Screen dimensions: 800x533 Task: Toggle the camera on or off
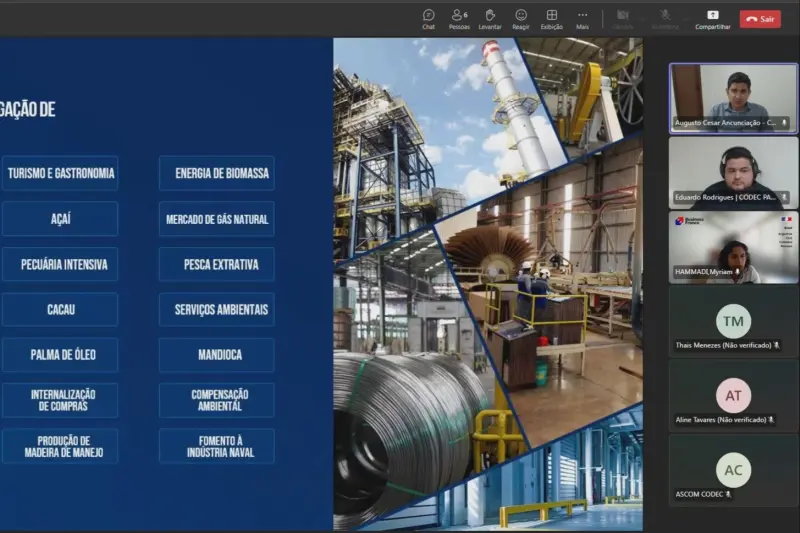(623, 15)
